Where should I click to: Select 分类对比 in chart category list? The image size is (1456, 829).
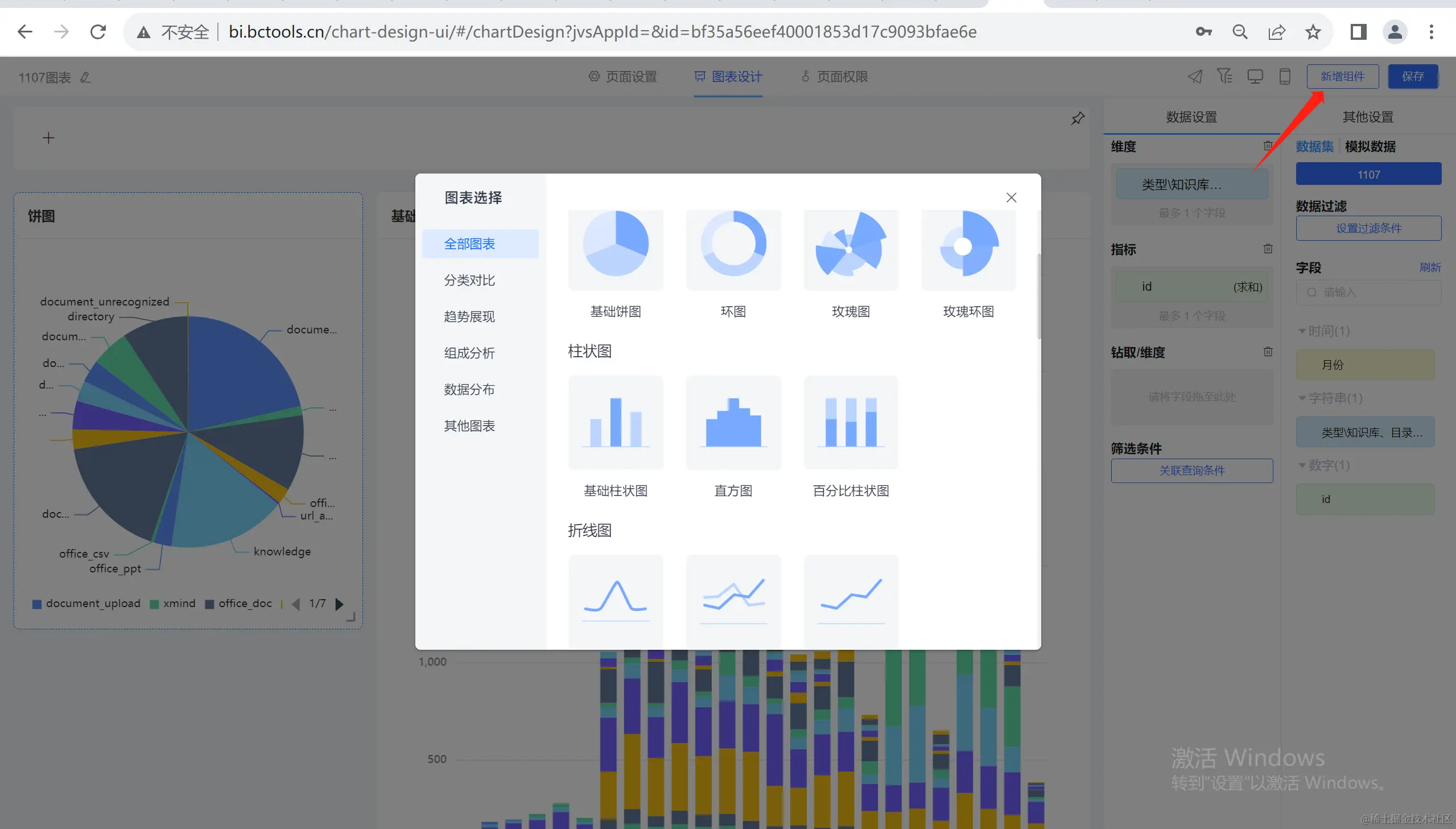click(469, 280)
